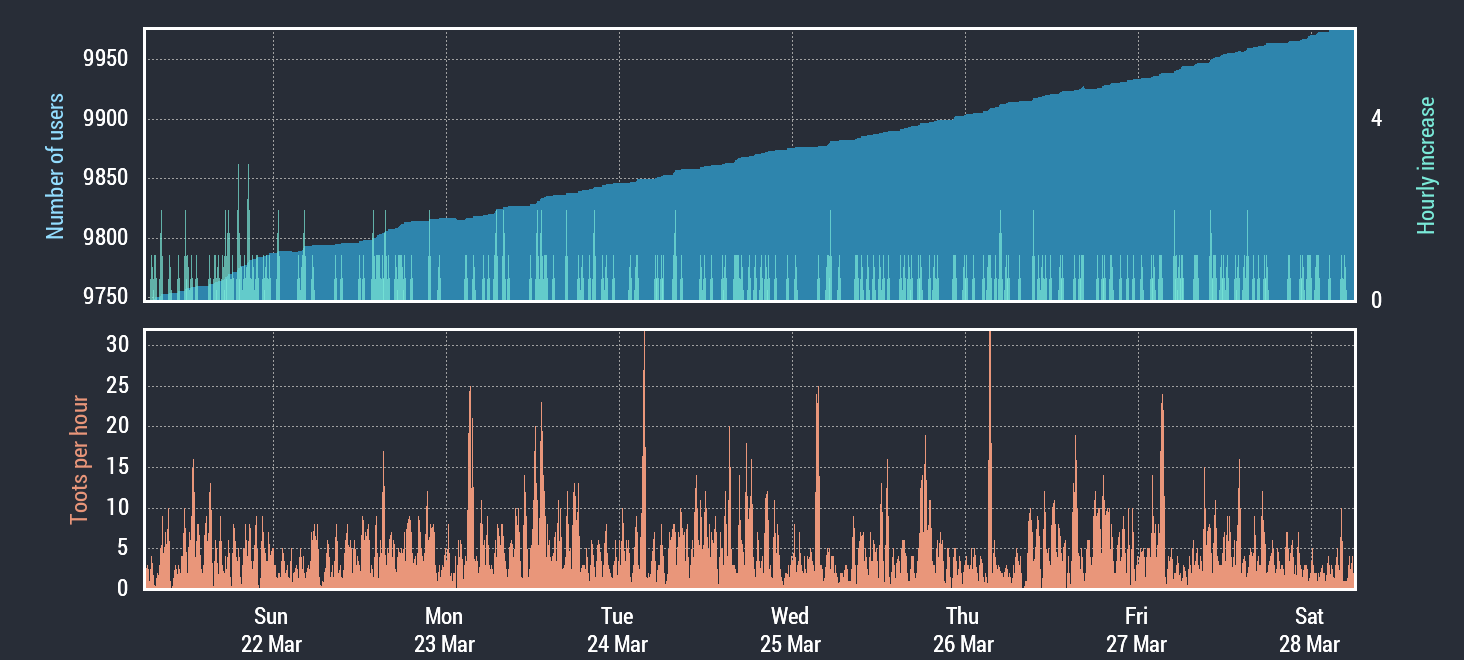1464x660 pixels.
Task: Select the Tue 24 Mar date label
Action: point(617,630)
